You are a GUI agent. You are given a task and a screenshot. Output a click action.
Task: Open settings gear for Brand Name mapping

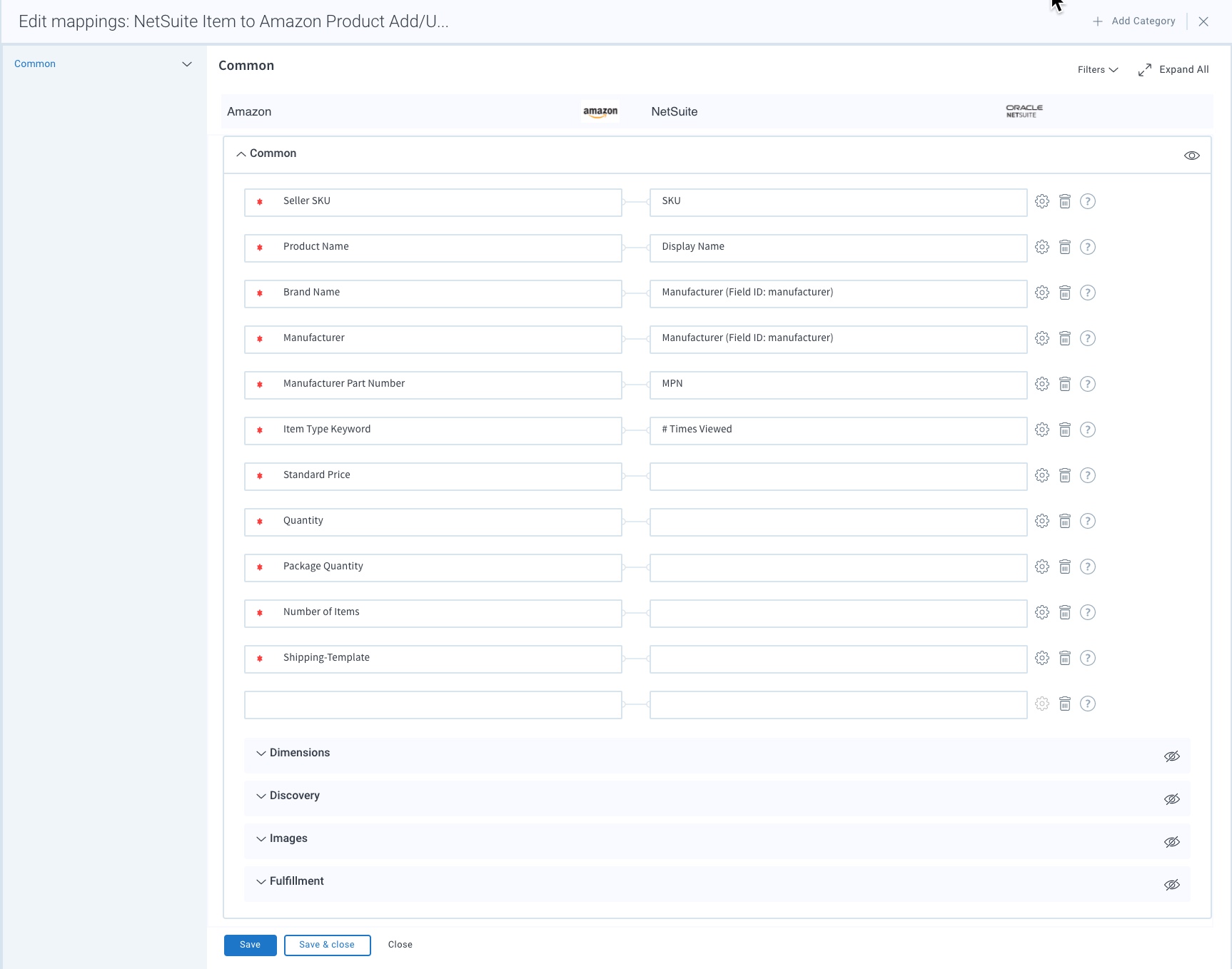pos(1042,293)
